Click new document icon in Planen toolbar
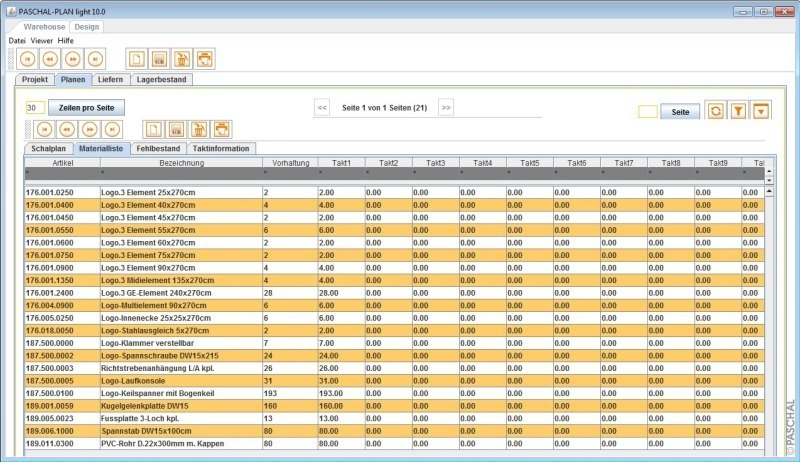Image resolution: width=800 pixels, height=462 pixels. 154,130
